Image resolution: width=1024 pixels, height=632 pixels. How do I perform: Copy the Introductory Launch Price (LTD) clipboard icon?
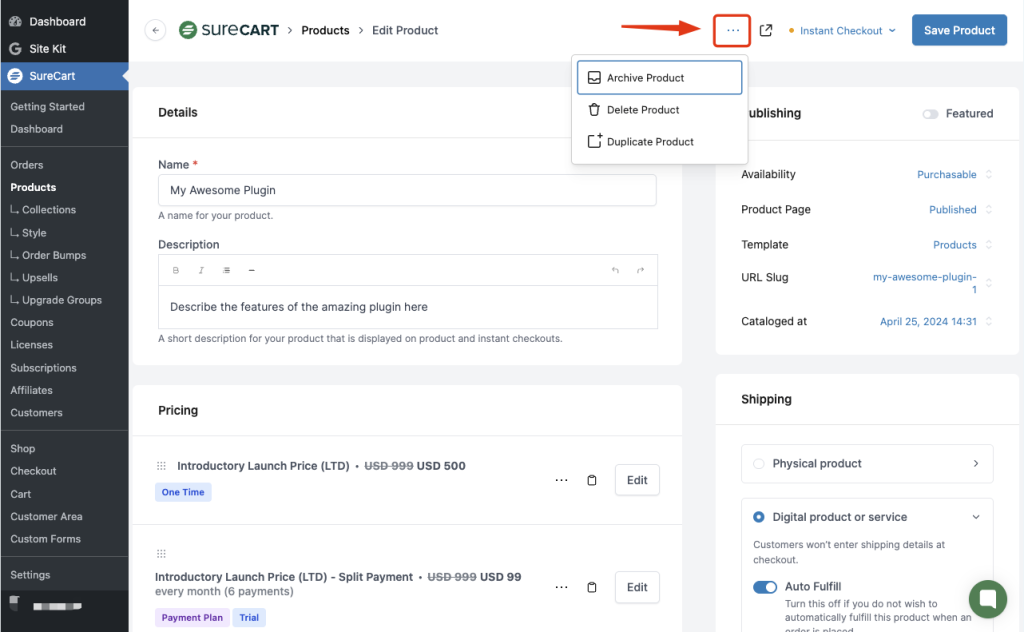click(x=591, y=480)
